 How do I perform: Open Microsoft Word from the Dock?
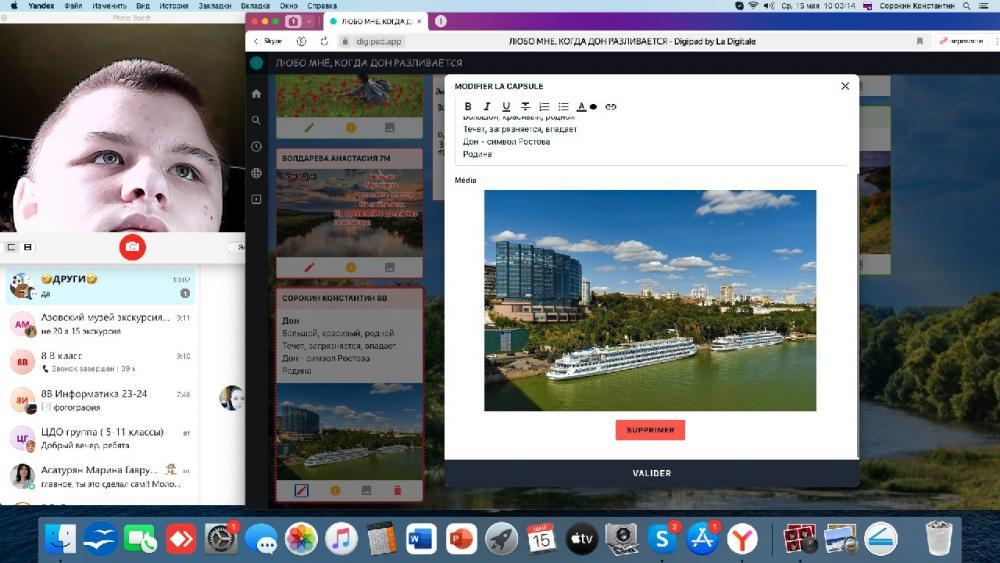(x=421, y=539)
